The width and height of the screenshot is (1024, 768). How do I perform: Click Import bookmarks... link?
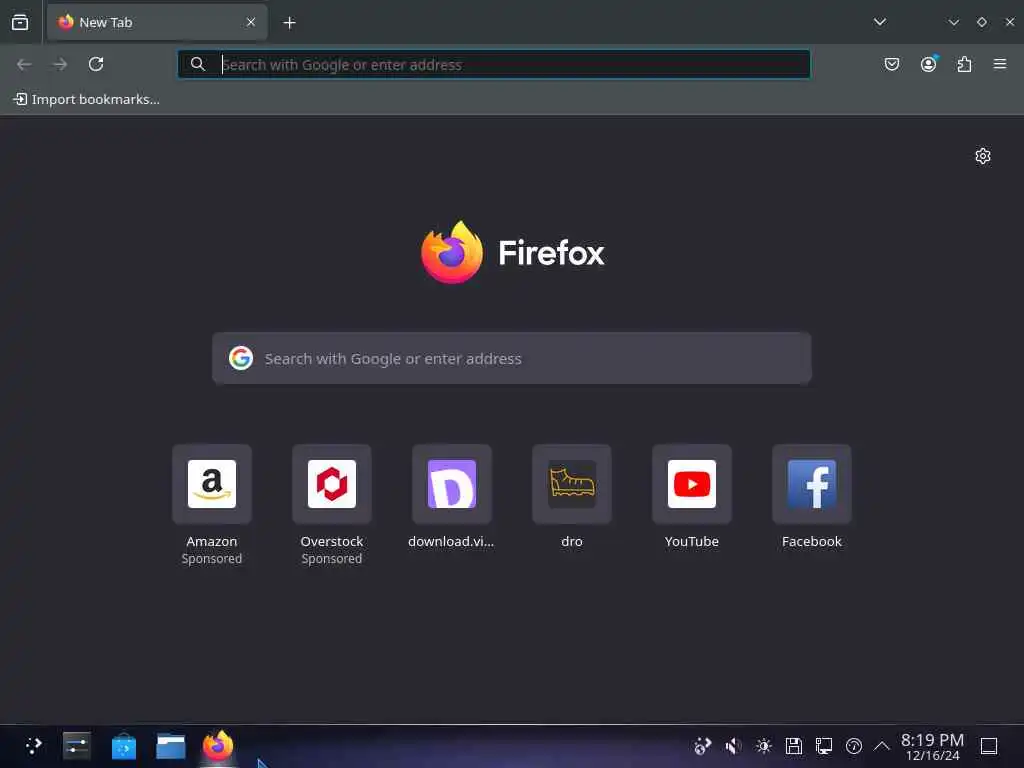pyautogui.click(x=86, y=99)
